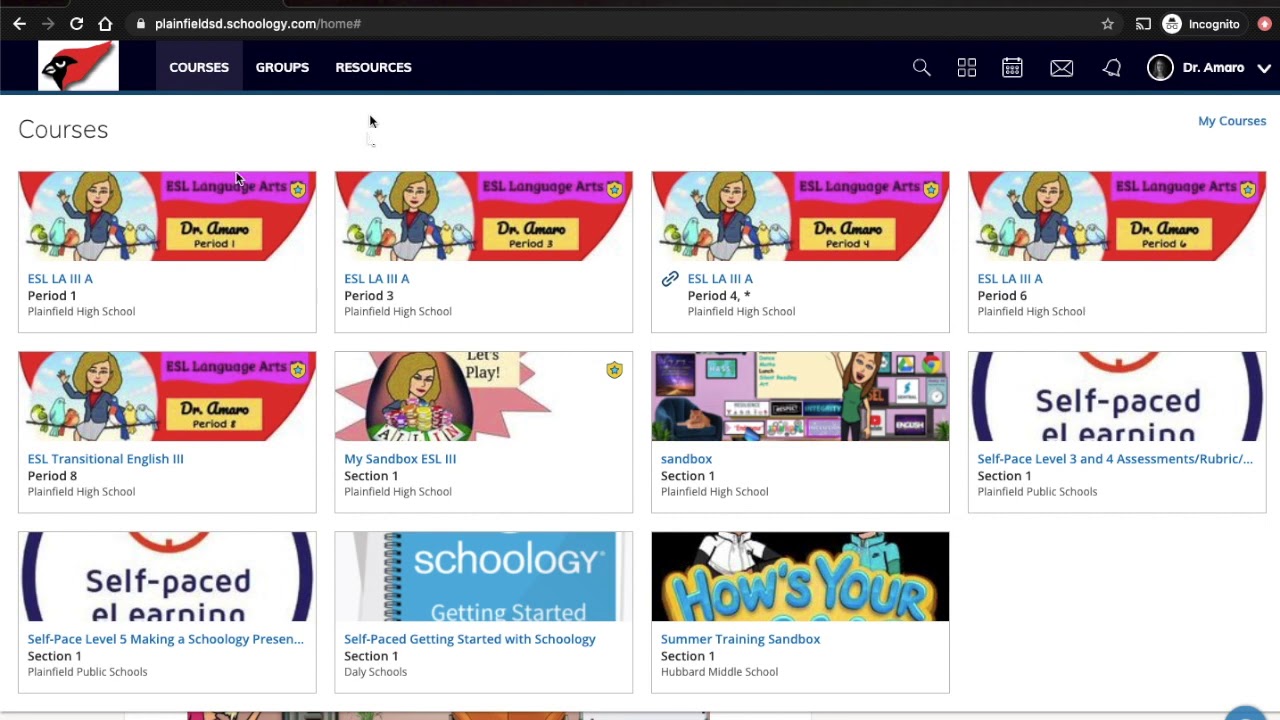The width and height of the screenshot is (1280, 720).
Task: Go to browser home icon
Action: point(105,23)
